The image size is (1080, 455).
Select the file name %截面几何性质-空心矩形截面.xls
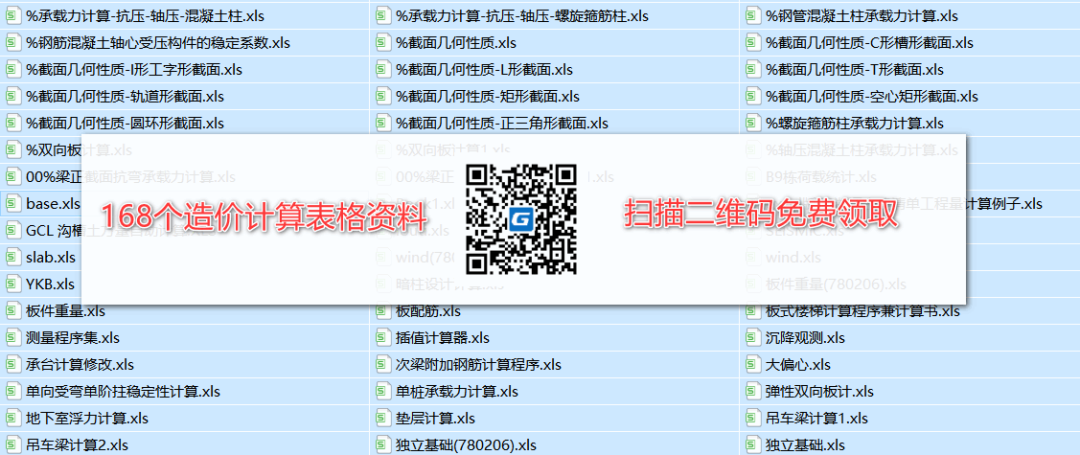872,96
